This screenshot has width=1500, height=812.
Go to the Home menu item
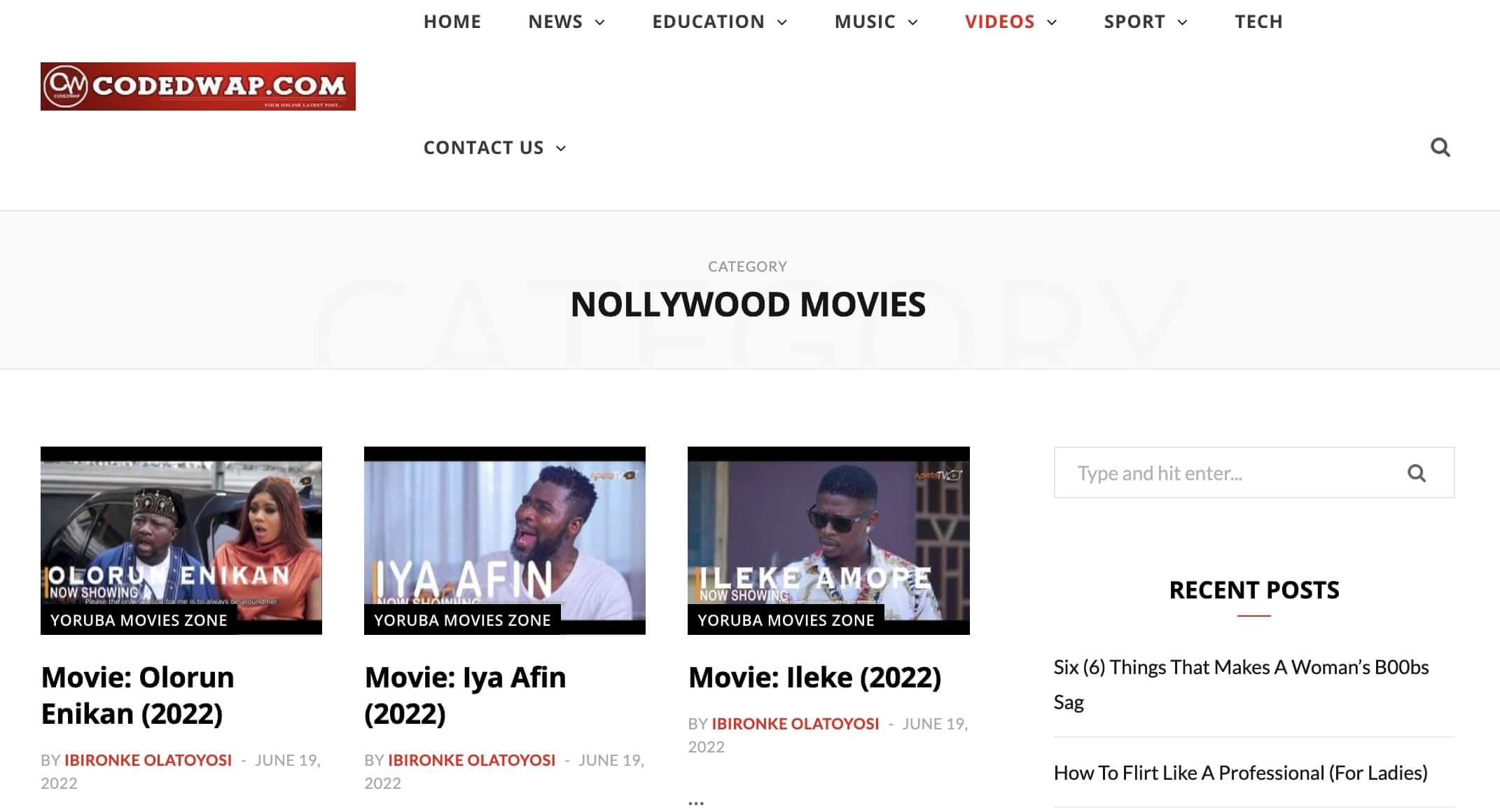(x=452, y=22)
